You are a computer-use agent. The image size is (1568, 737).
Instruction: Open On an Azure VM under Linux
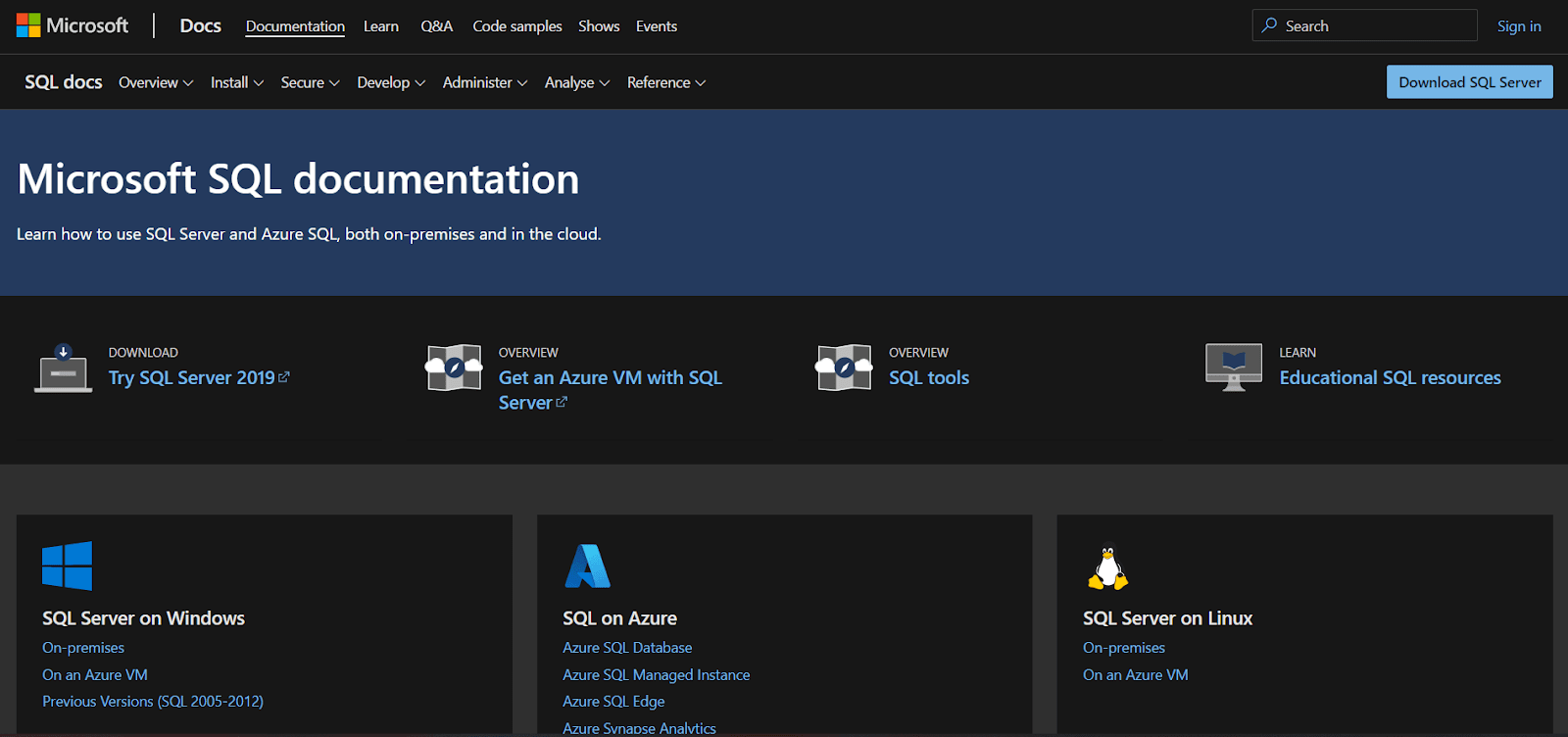[x=1136, y=675]
